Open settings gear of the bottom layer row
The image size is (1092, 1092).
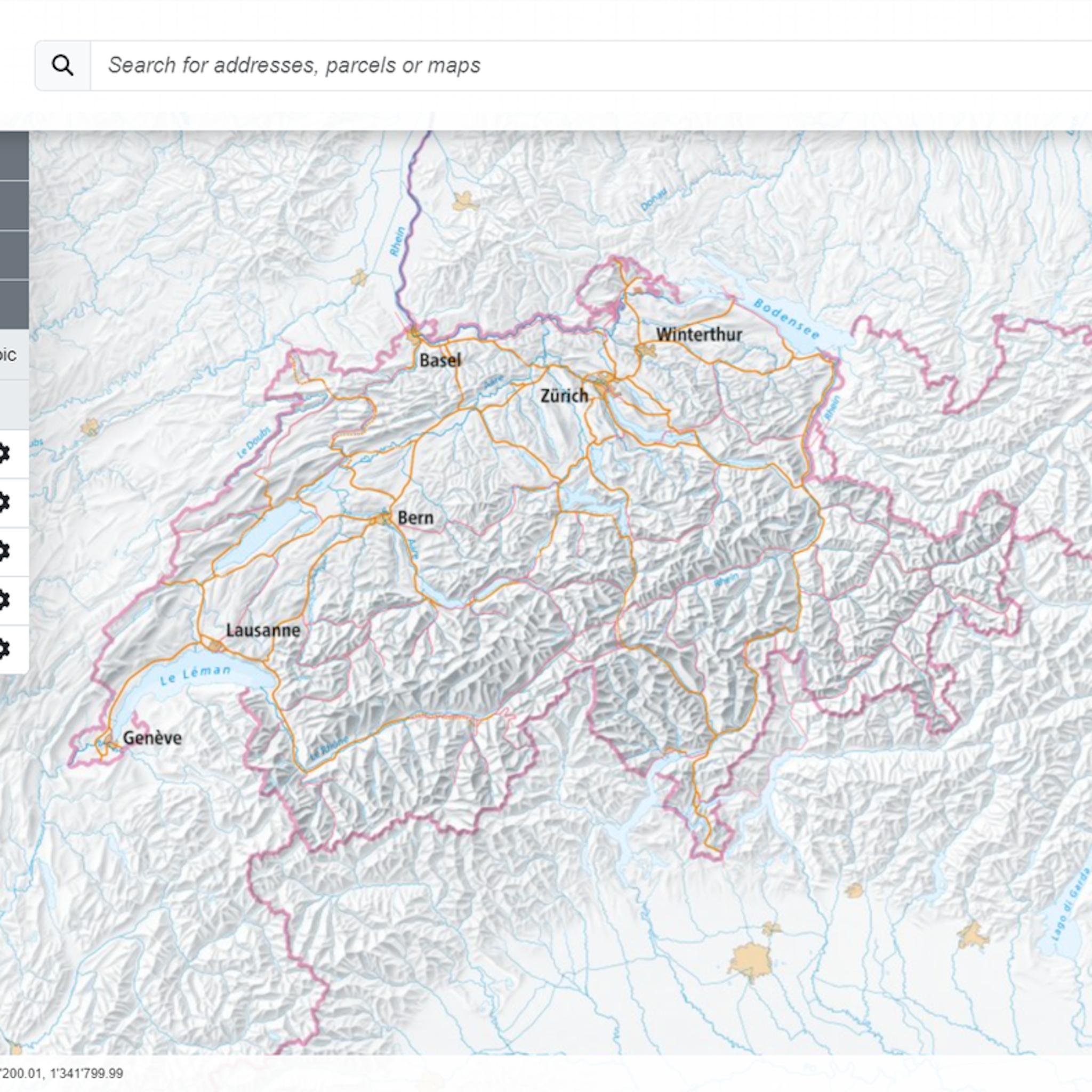3,649
